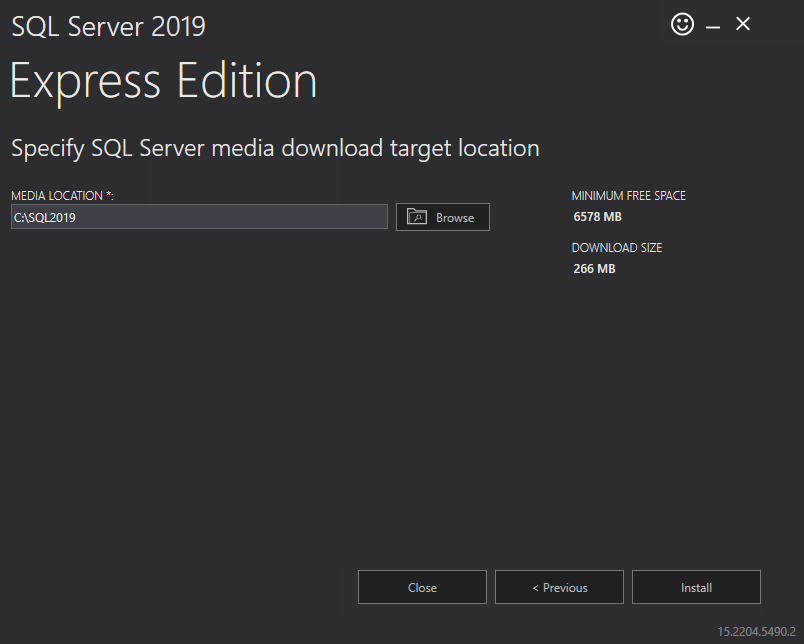Go back using the Previous button
Image resolution: width=804 pixels, height=644 pixels.
[559, 587]
